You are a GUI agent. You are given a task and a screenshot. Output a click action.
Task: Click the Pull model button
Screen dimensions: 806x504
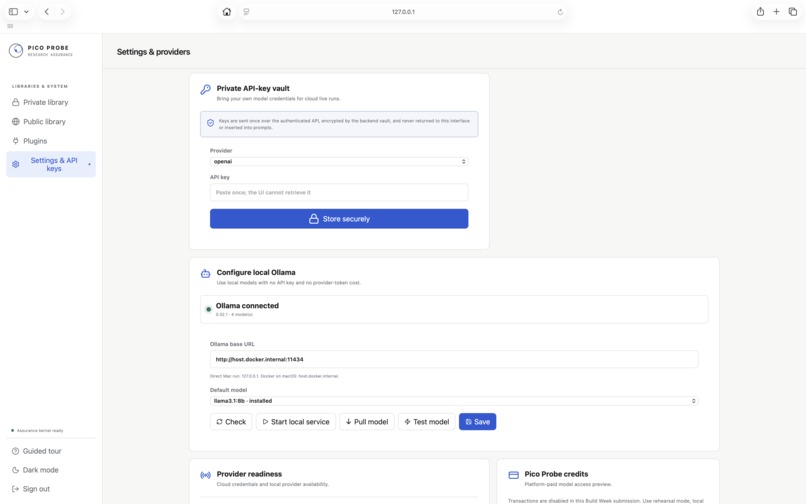[x=367, y=422]
